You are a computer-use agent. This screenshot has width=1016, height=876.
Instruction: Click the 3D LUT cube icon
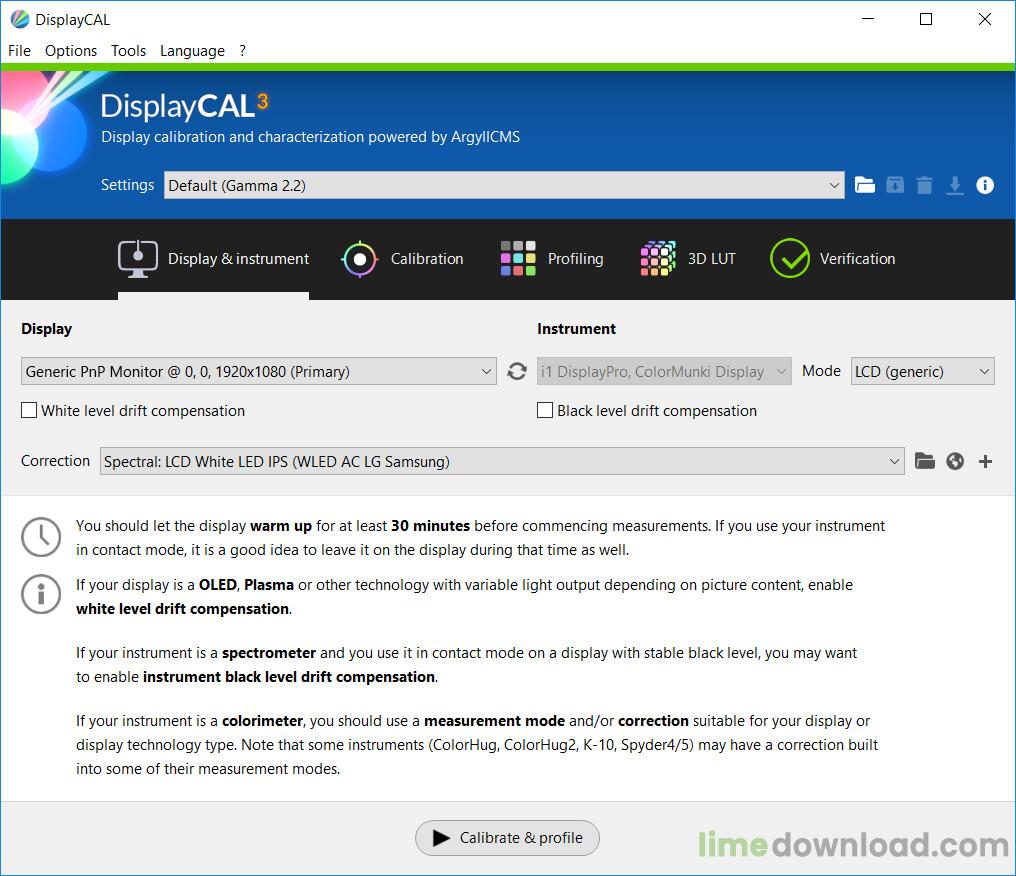pos(658,259)
